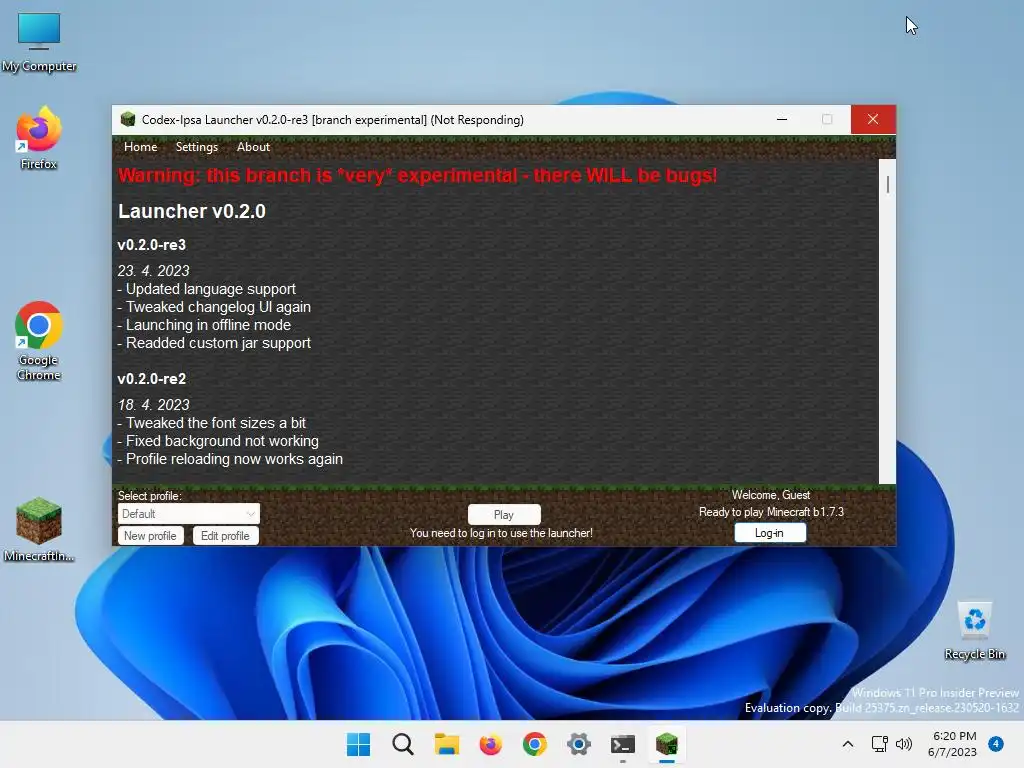Click the 'Launcher v0.2.0' heading
This screenshot has width=1024, height=768.
192,211
